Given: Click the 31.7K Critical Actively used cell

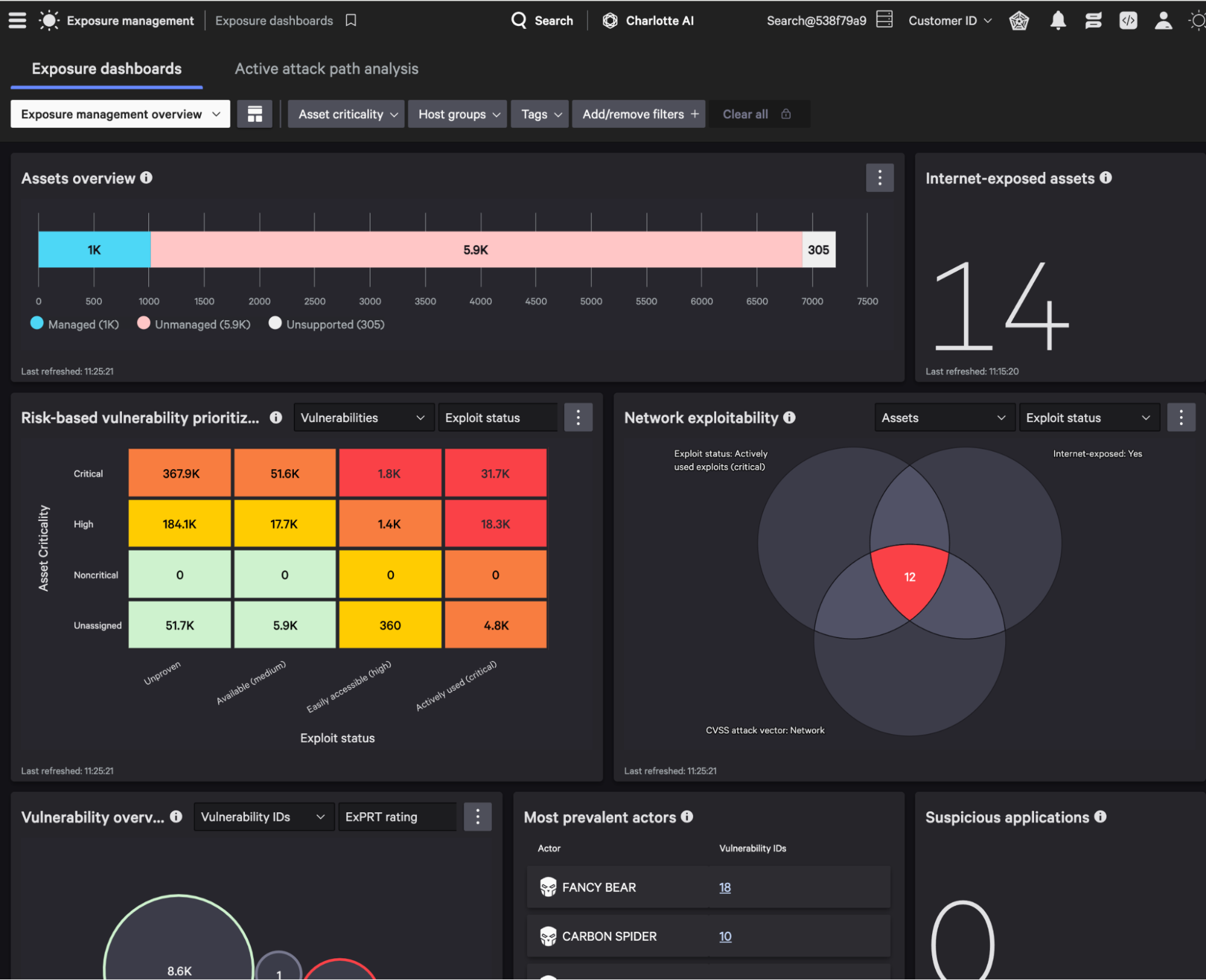Looking at the screenshot, I should point(495,473).
